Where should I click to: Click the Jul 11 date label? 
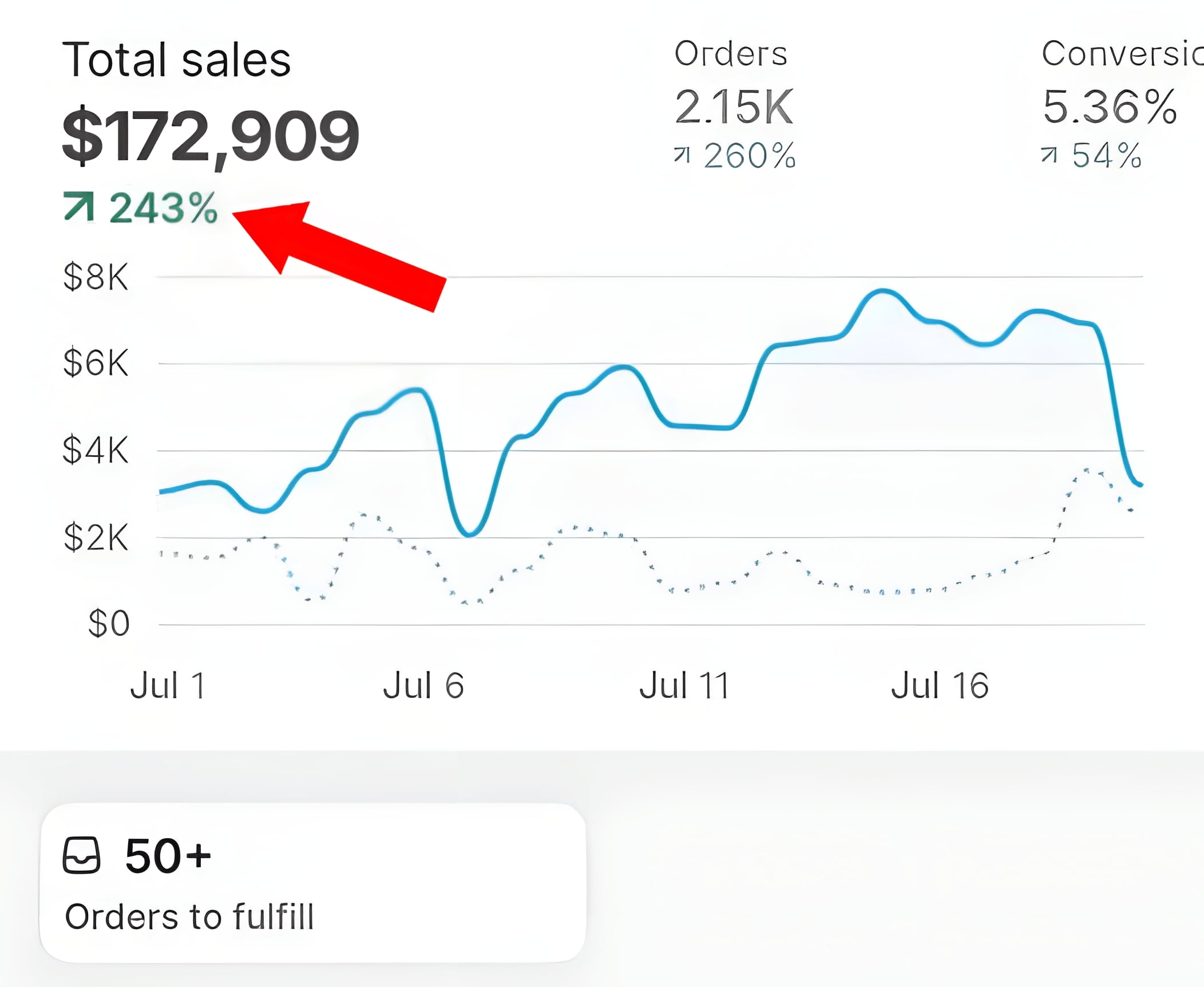(x=684, y=685)
